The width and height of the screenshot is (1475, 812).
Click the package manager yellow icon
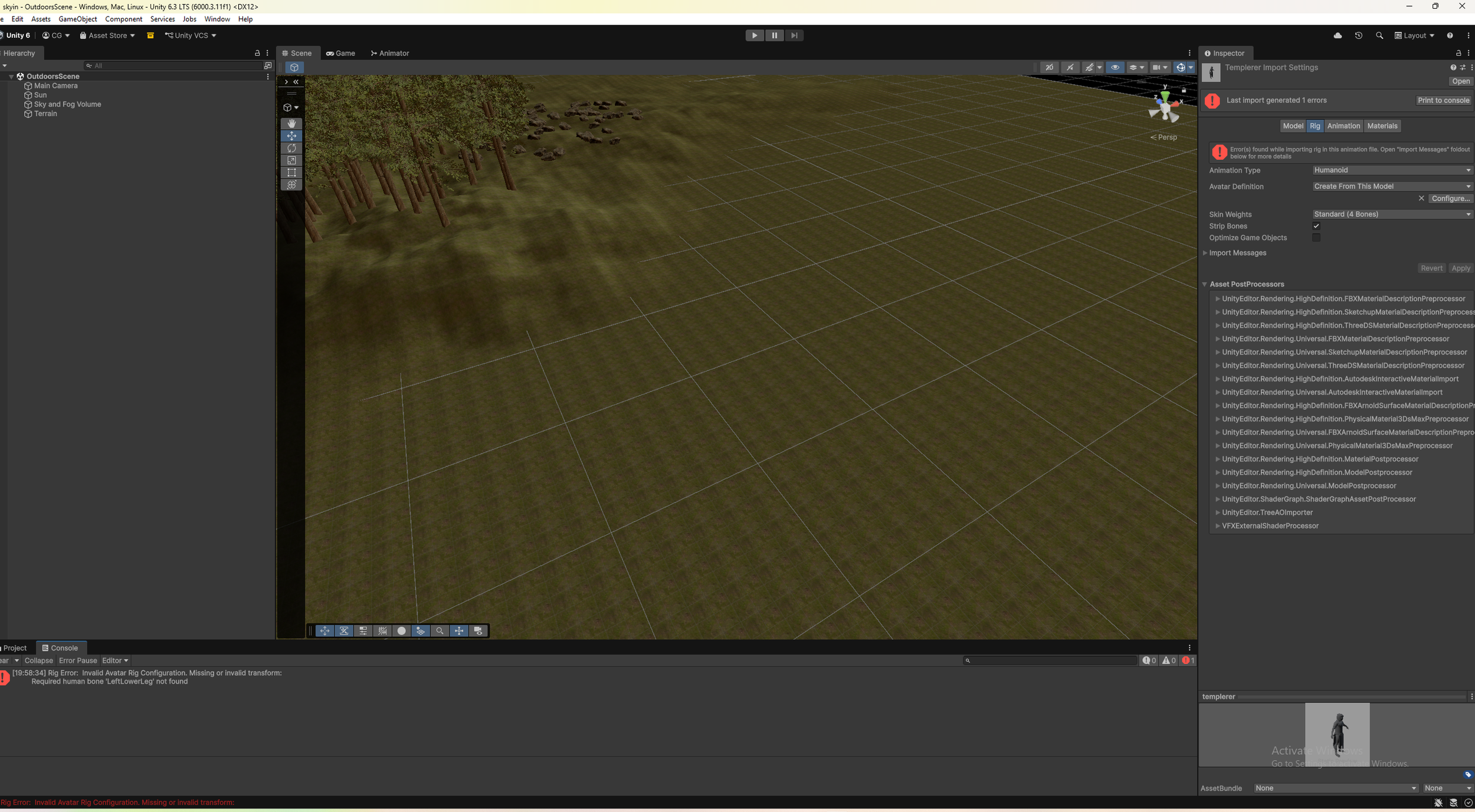pyautogui.click(x=150, y=35)
